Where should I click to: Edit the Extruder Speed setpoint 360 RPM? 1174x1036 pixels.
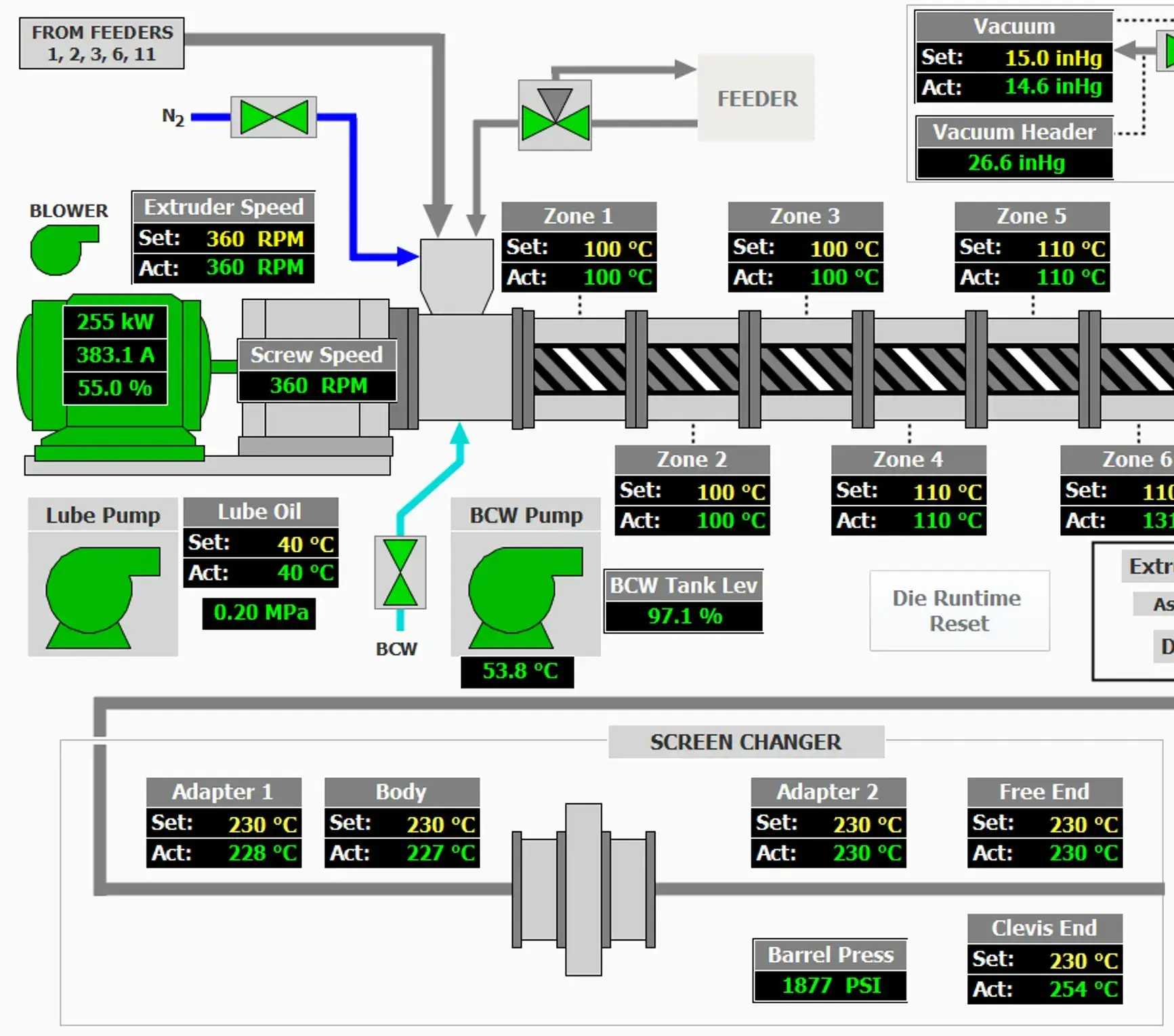(x=224, y=239)
